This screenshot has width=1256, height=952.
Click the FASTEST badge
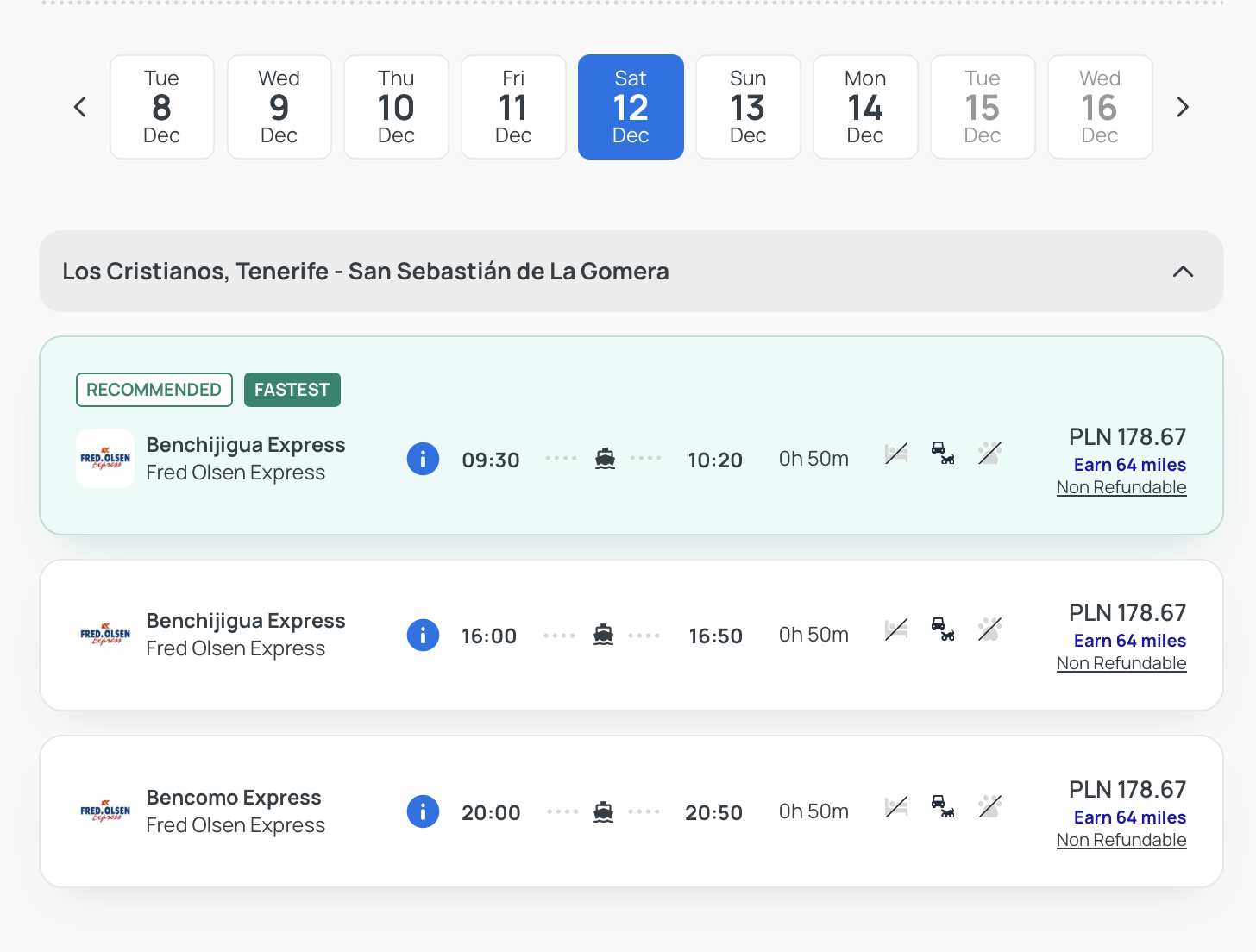point(292,390)
